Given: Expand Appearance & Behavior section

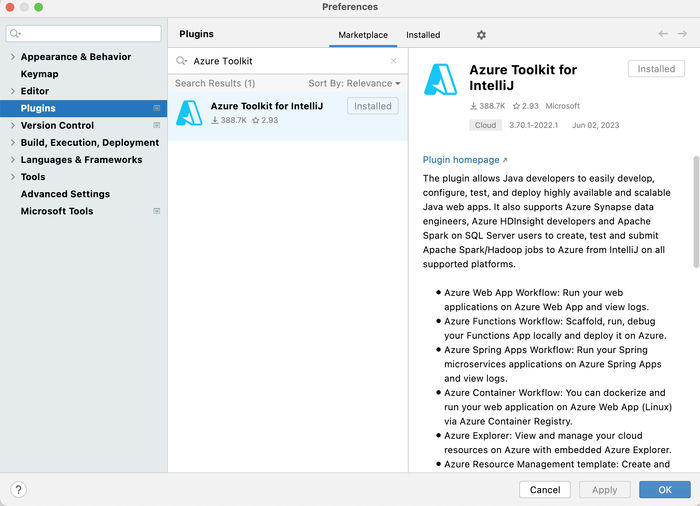Looking at the screenshot, I should pyautogui.click(x=12, y=57).
